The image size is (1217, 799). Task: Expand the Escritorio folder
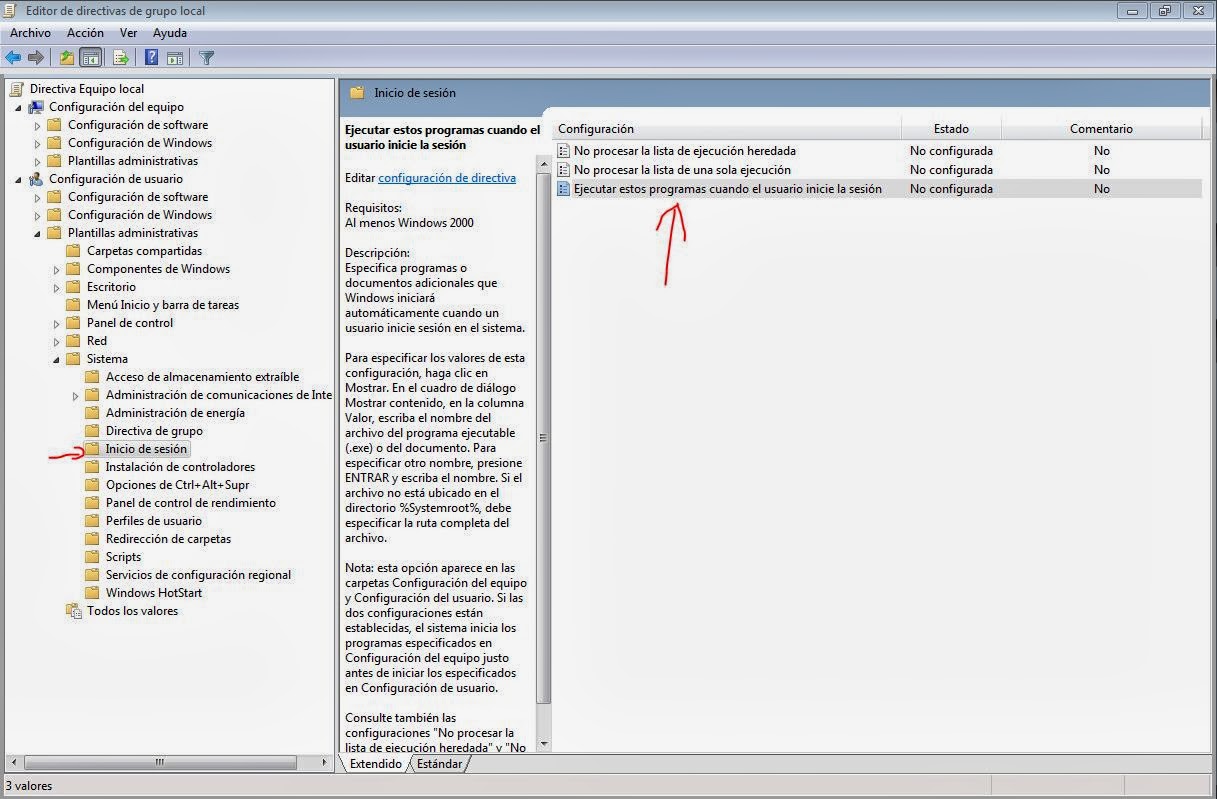coord(57,287)
